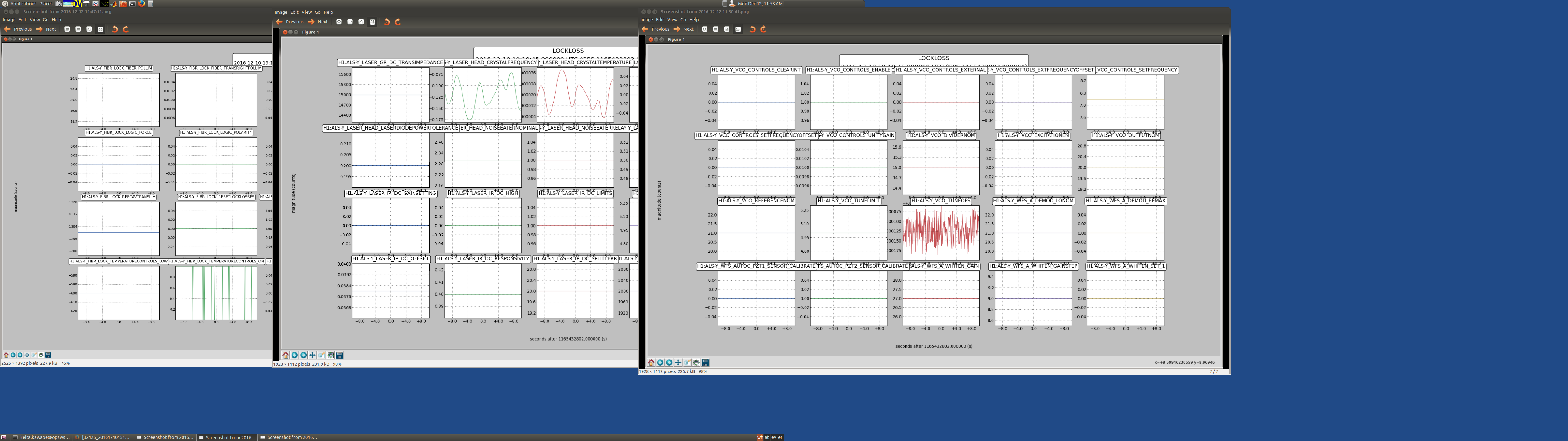Click the highlighted Screenshot taskbar entry
The image size is (1568, 441).
point(226,437)
